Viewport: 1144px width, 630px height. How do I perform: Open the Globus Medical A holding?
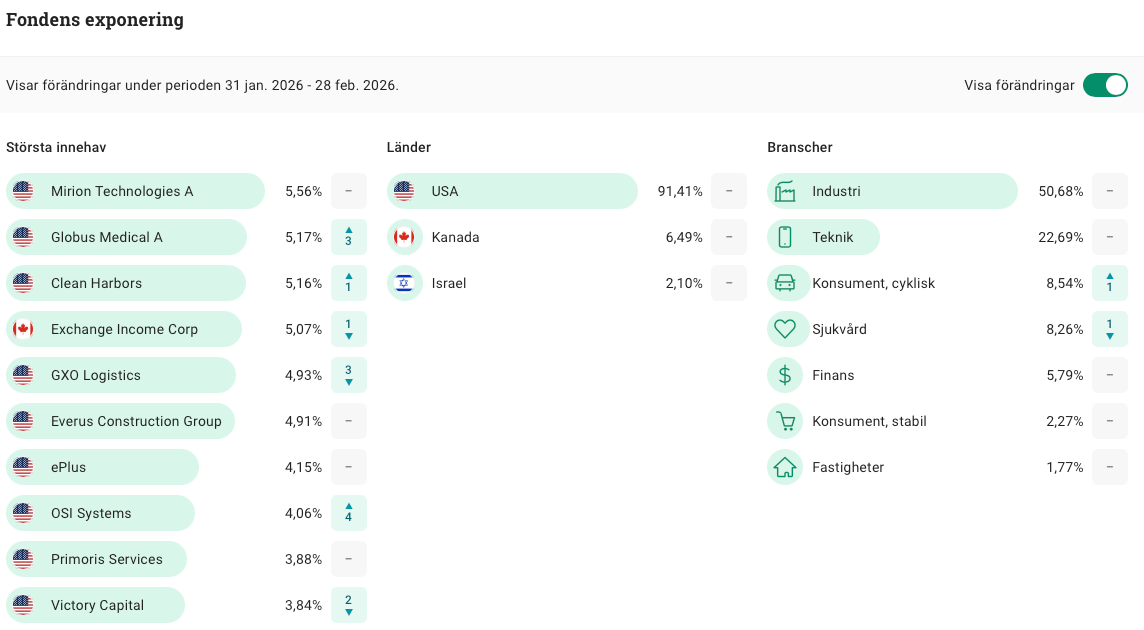point(107,237)
